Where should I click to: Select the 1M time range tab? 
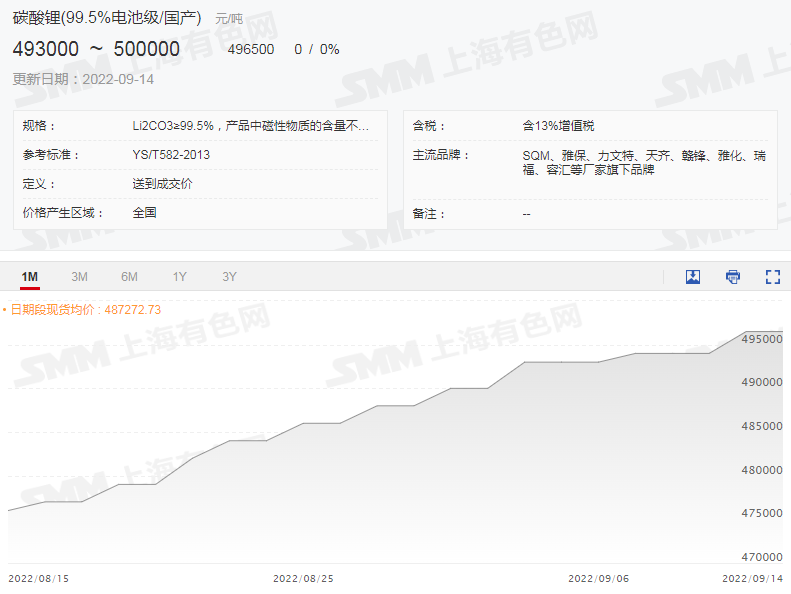click(30, 277)
